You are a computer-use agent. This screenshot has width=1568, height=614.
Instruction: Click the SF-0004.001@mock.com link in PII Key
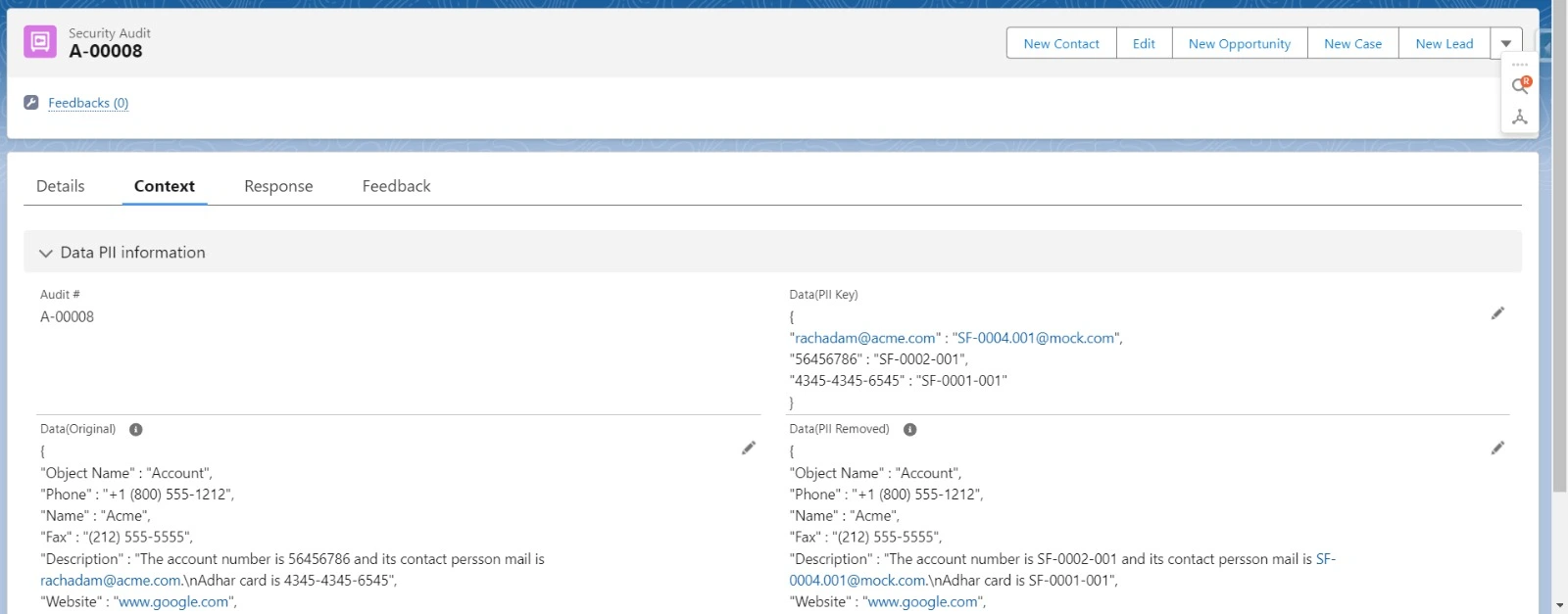click(x=1036, y=338)
